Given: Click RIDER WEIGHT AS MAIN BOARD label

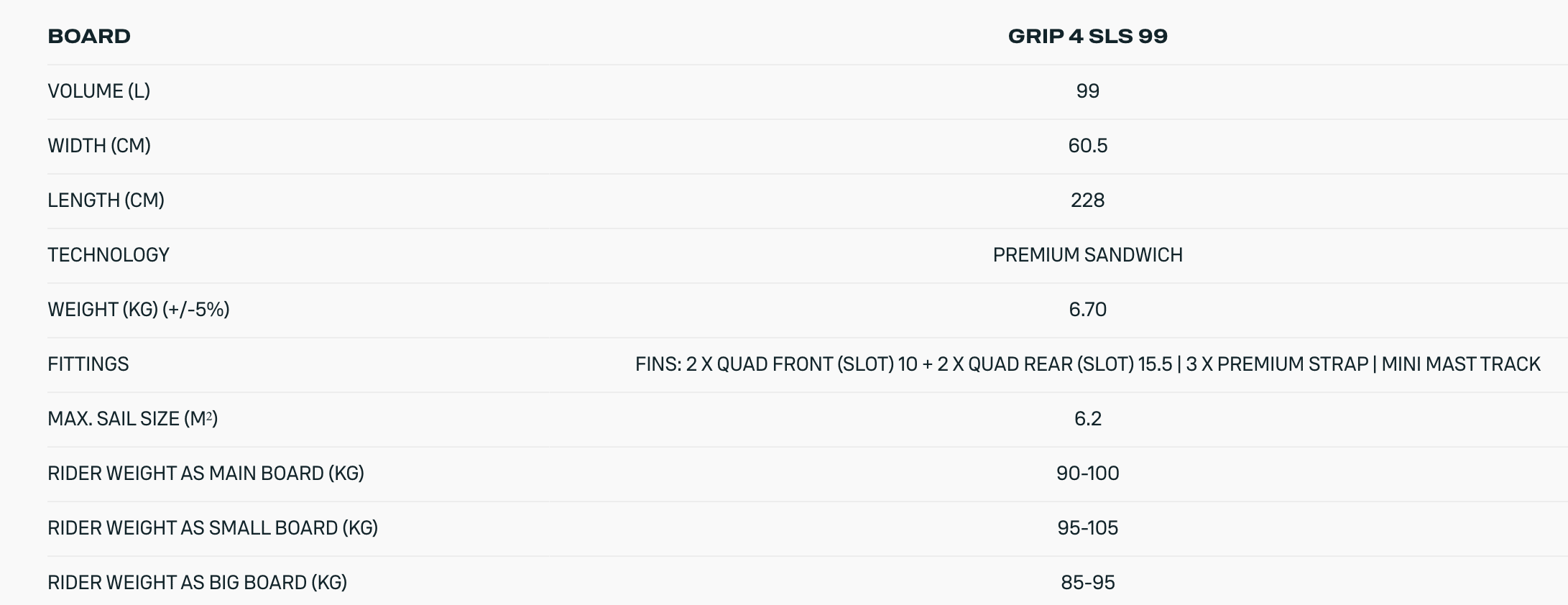Looking at the screenshot, I should pyautogui.click(x=206, y=474).
